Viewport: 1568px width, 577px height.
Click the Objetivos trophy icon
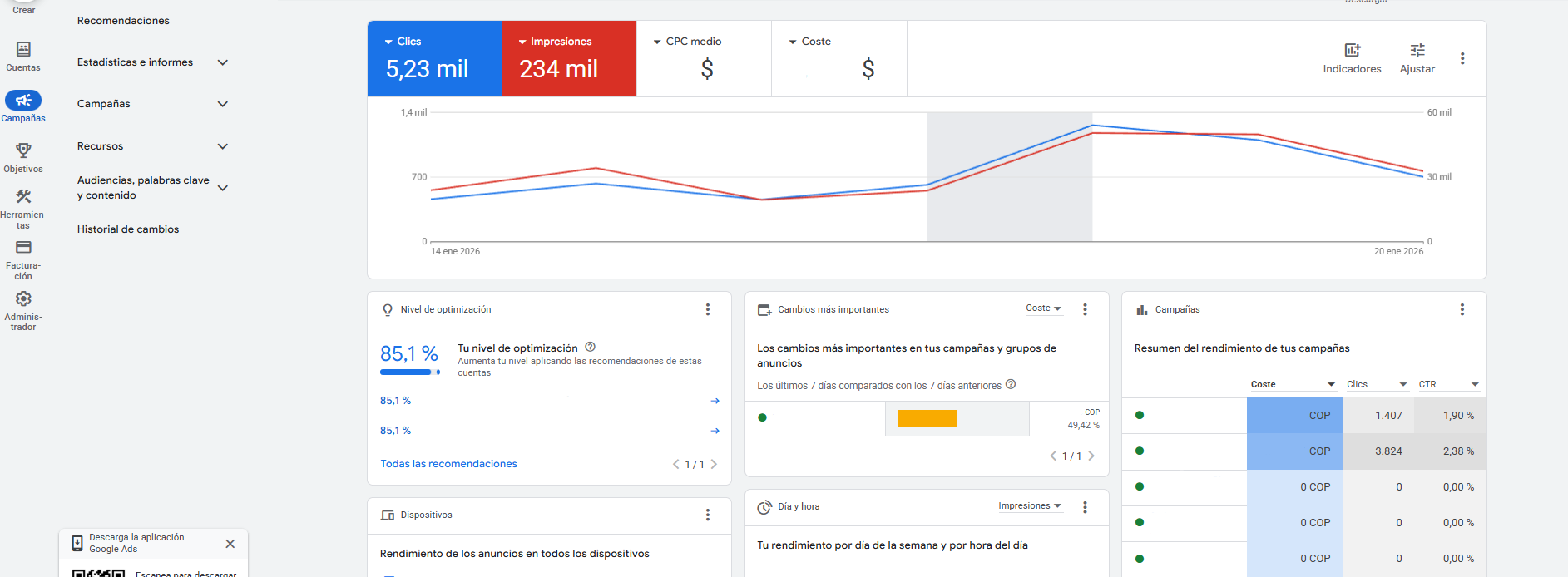click(23, 150)
